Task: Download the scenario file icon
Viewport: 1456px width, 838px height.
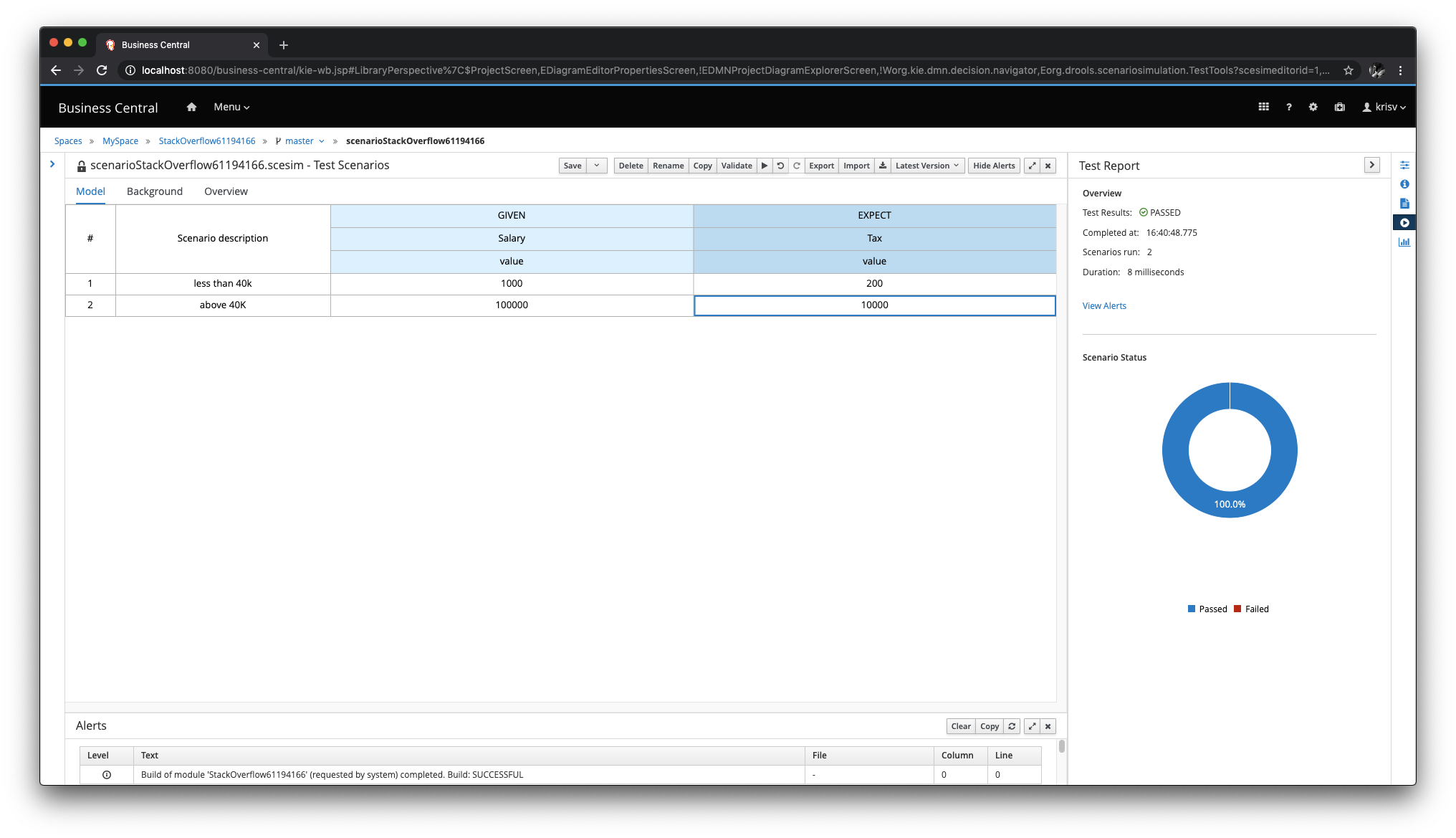Action: pyautogui.click(x=883, y=166)
